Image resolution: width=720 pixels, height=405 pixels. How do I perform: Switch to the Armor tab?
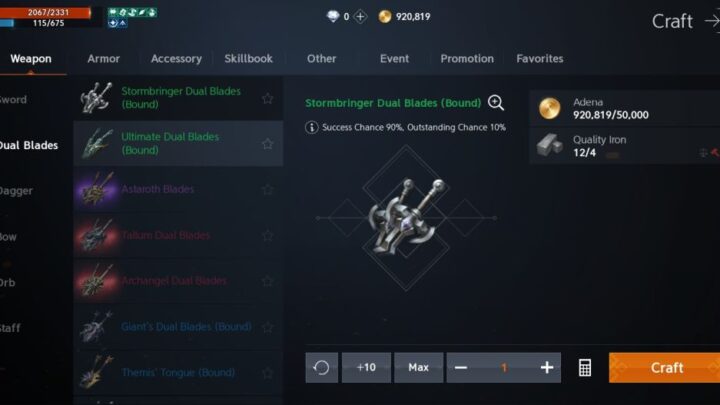point(103,59)
